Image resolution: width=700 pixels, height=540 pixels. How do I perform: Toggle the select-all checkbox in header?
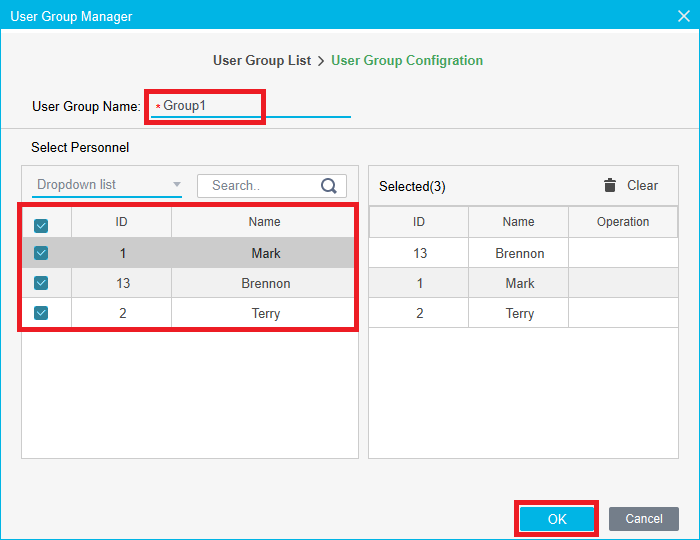pos(41,225)
